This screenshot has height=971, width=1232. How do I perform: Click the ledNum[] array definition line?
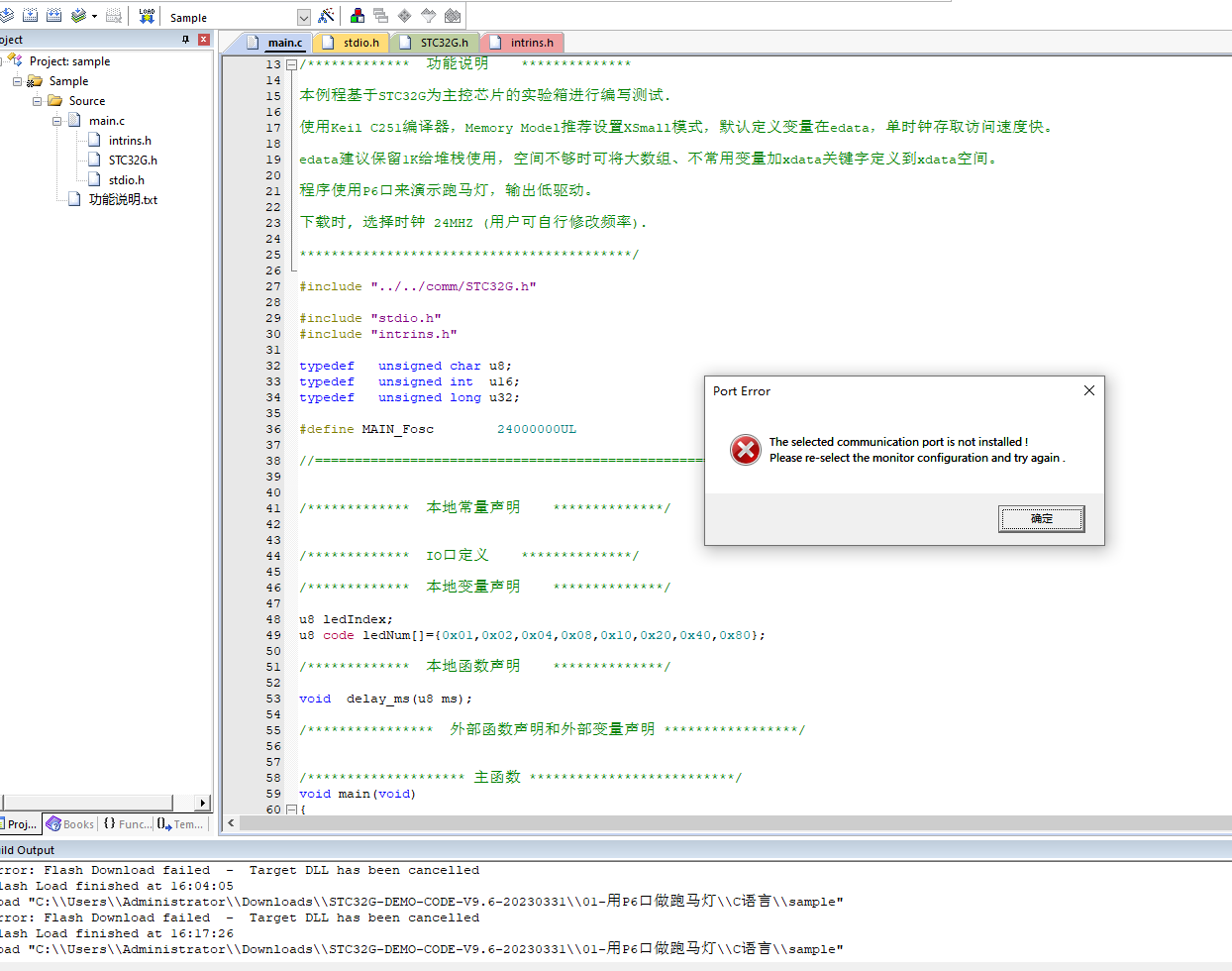point(532,635)
